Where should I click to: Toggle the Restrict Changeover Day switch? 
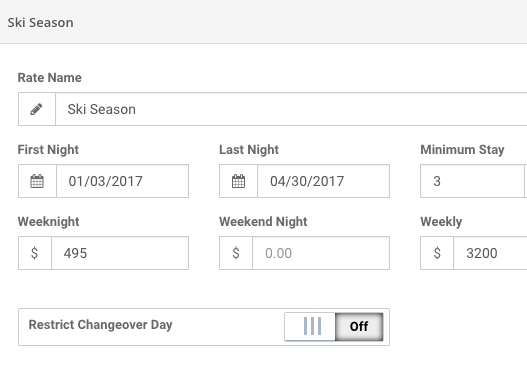pos(334,327)
